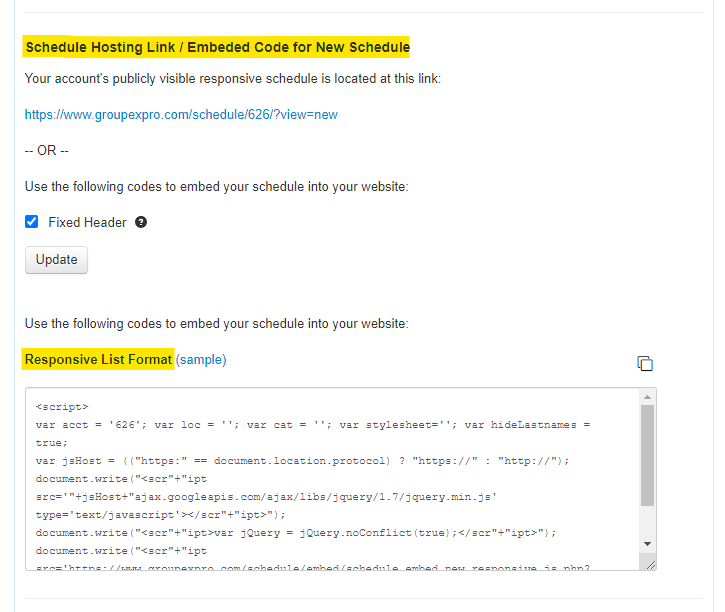This screenshot has height=612, width=725.
Task: Click the <script> line in the code box
Action: 62,407
